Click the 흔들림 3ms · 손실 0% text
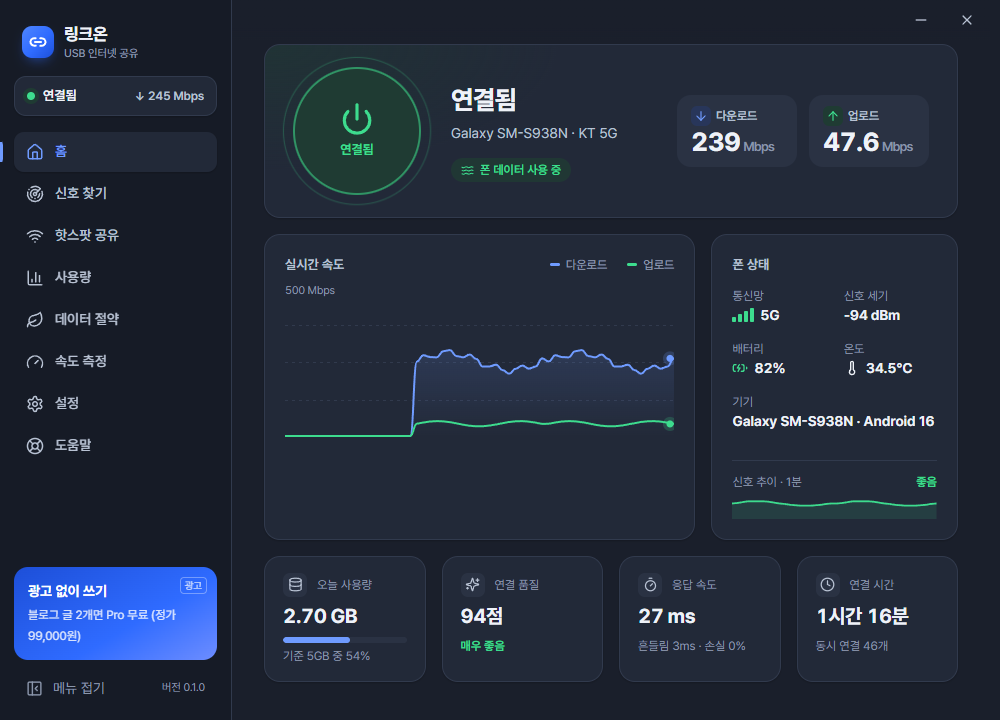This screenshot has height=720, width=1000. [691, 646]
